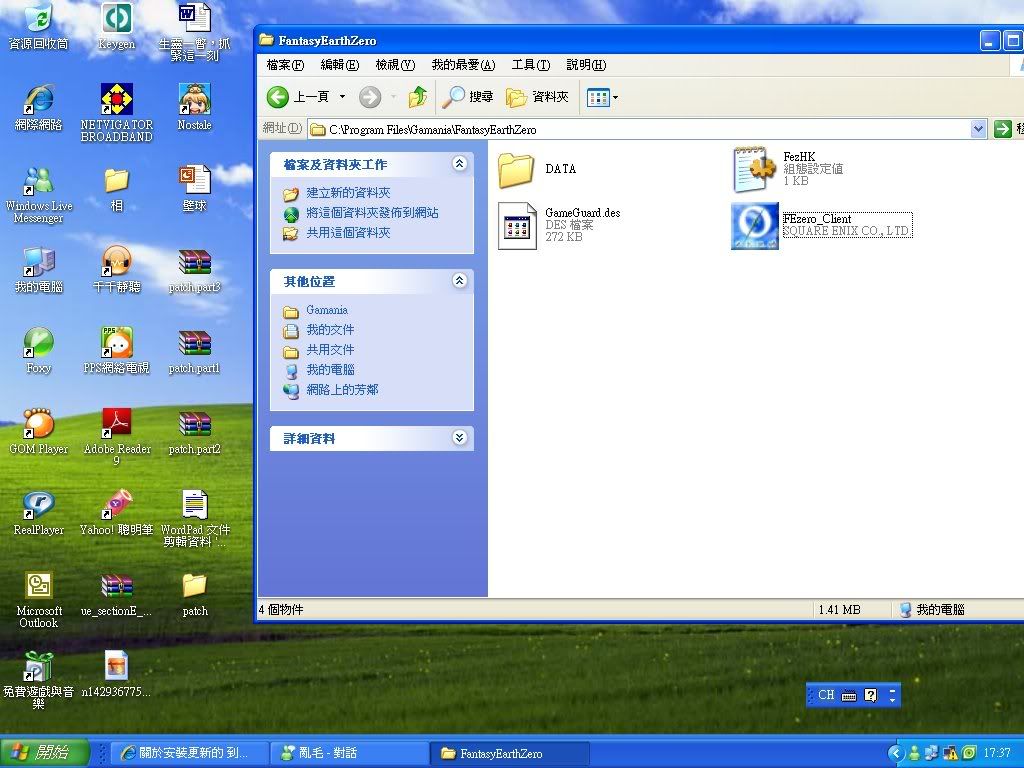Click the Back (上一頁) toolbar button
The image size is (1024, 768).
pos(299,97)
